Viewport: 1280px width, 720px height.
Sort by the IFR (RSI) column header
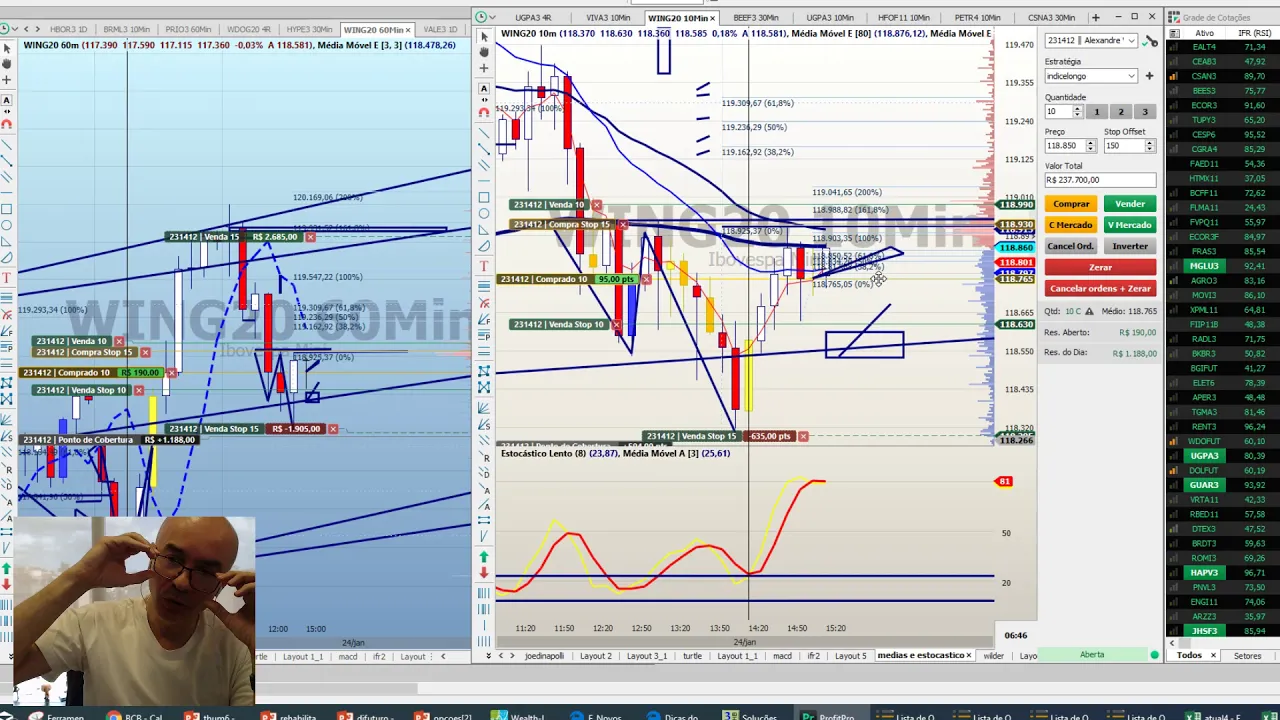tap(1253, 33)
